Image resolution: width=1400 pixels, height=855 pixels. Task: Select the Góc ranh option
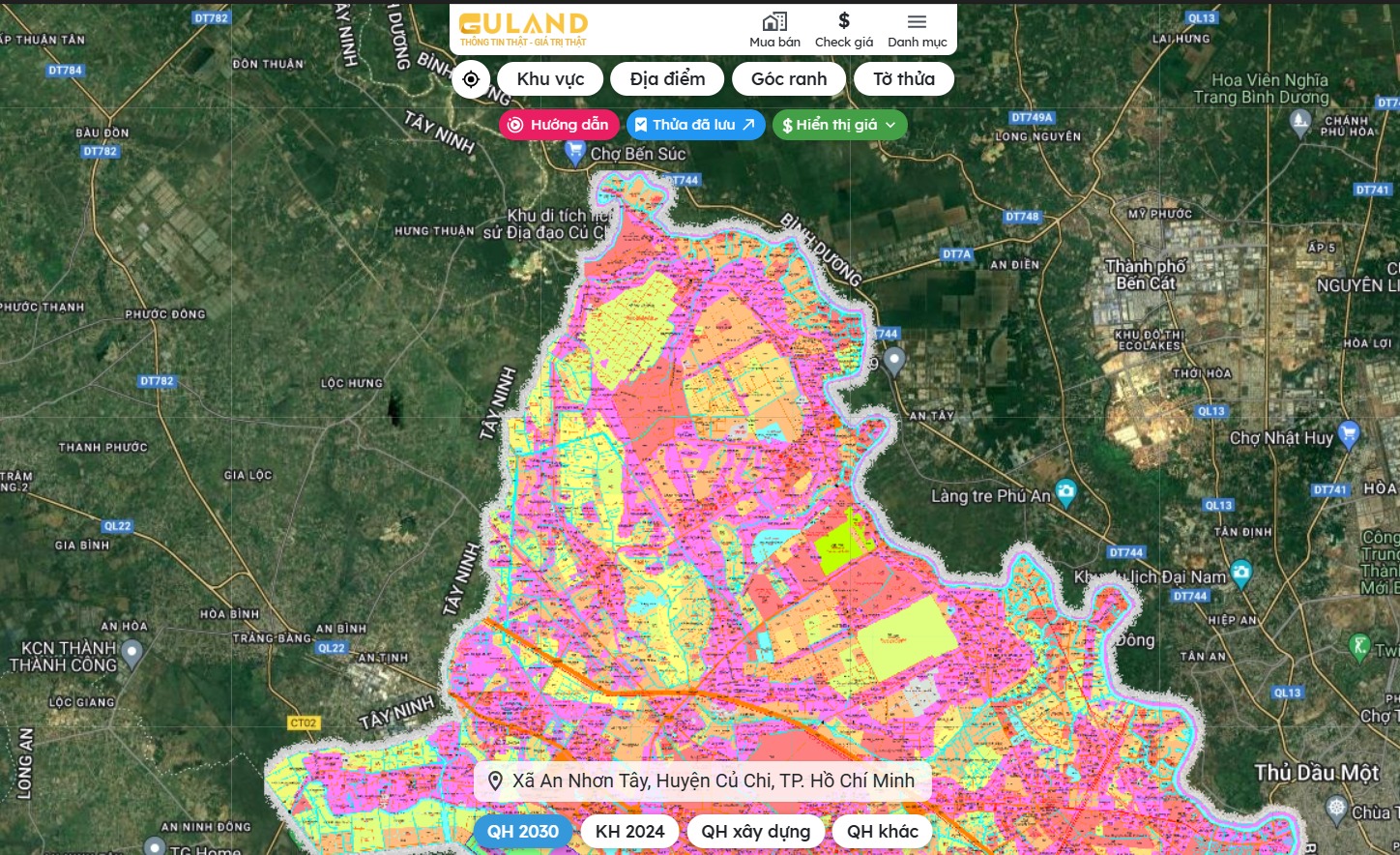pyautogui.click(x=789, y=79)
